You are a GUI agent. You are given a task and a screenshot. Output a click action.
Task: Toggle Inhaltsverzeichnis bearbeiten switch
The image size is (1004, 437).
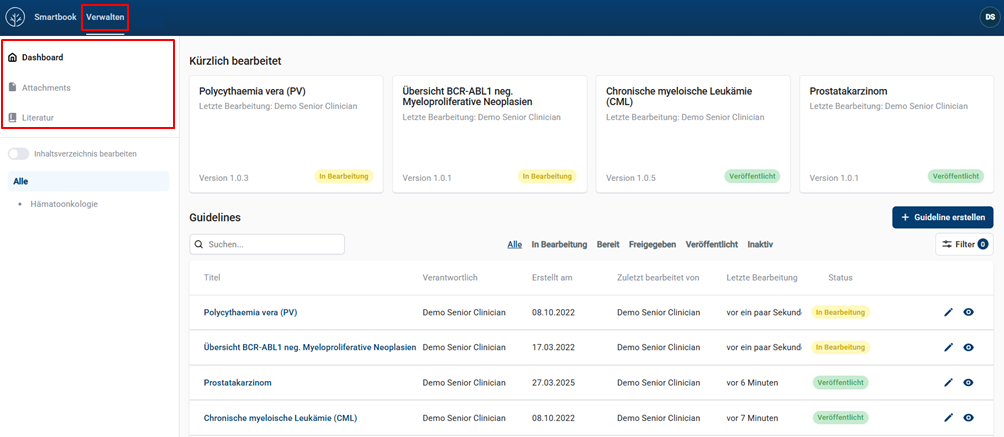click(18, 154)
